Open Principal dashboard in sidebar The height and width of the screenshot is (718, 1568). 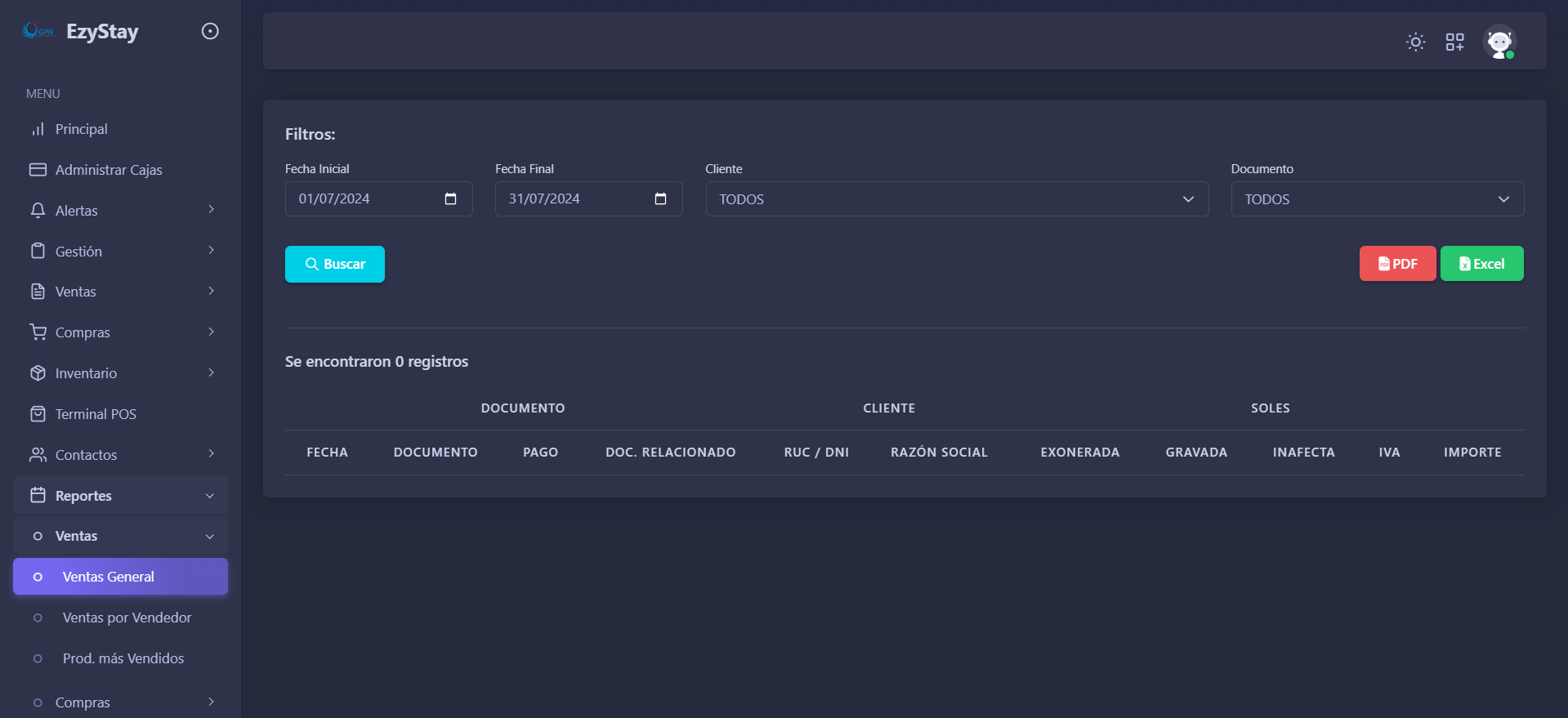(x=81, y=129)
